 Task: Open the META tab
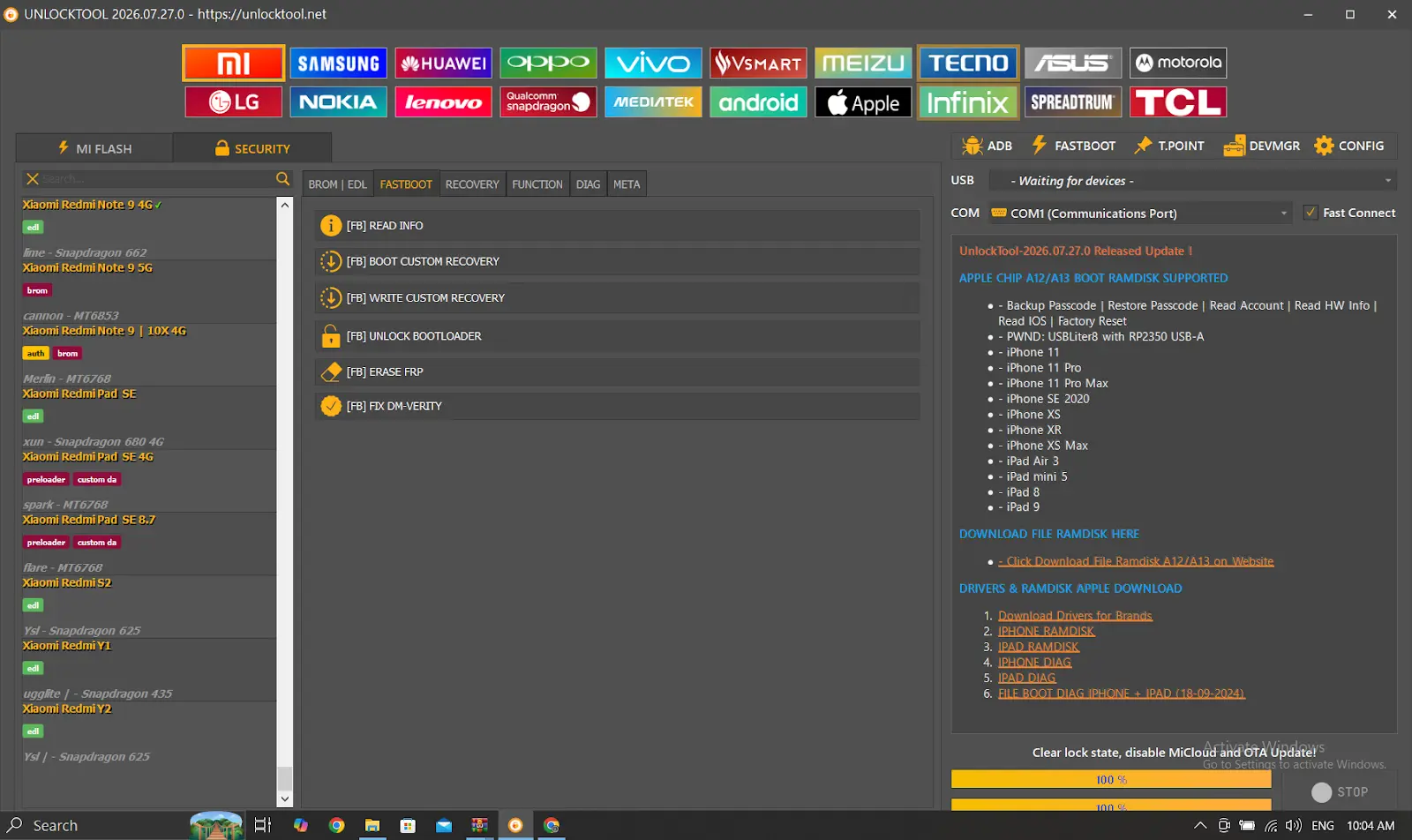(x=627, y=184)
